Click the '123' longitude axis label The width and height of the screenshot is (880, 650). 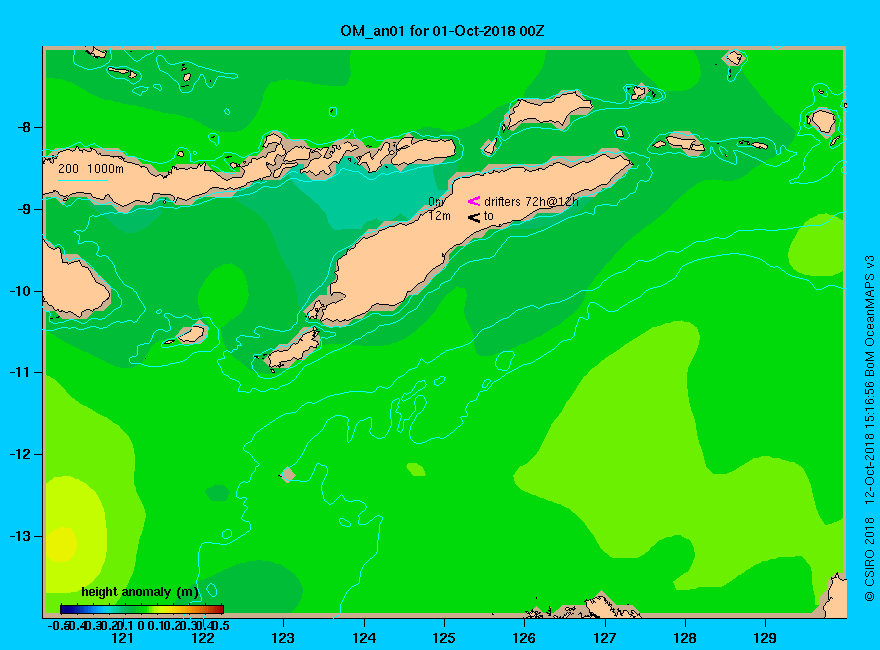(x=283, y=638)
